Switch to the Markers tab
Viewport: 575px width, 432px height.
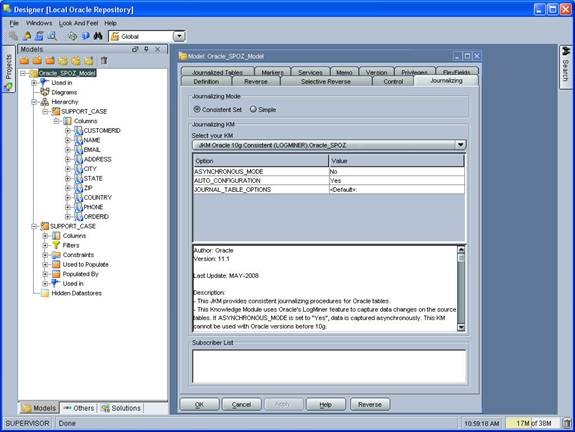(x=272, y=72)
